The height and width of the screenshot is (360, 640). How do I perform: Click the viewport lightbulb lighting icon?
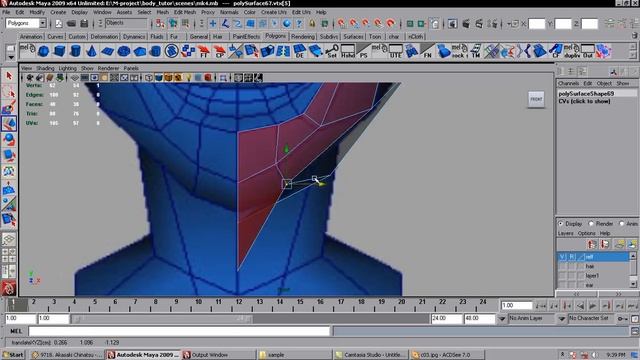pyautogui.click(x=188, y=77)
